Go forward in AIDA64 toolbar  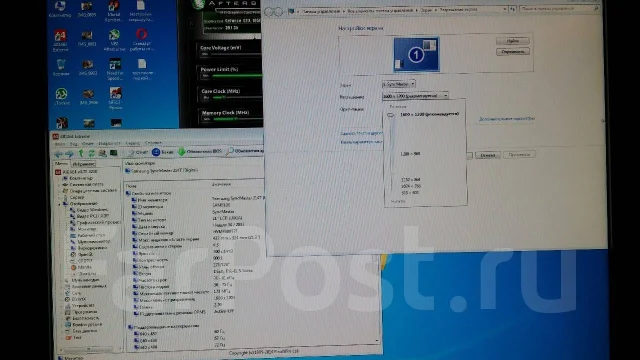(69, 153)
